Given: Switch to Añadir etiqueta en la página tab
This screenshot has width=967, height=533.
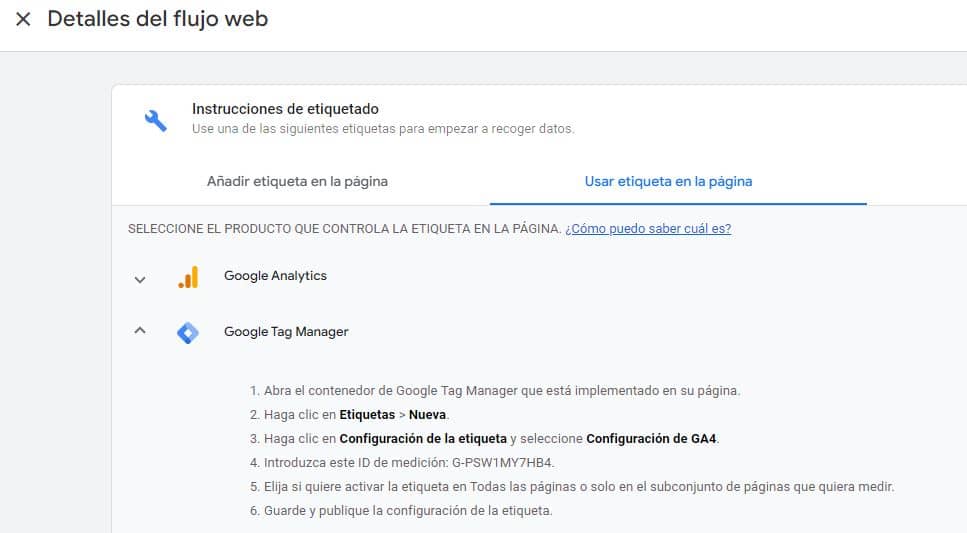Looking at the screenshot, I should point(297,181).
